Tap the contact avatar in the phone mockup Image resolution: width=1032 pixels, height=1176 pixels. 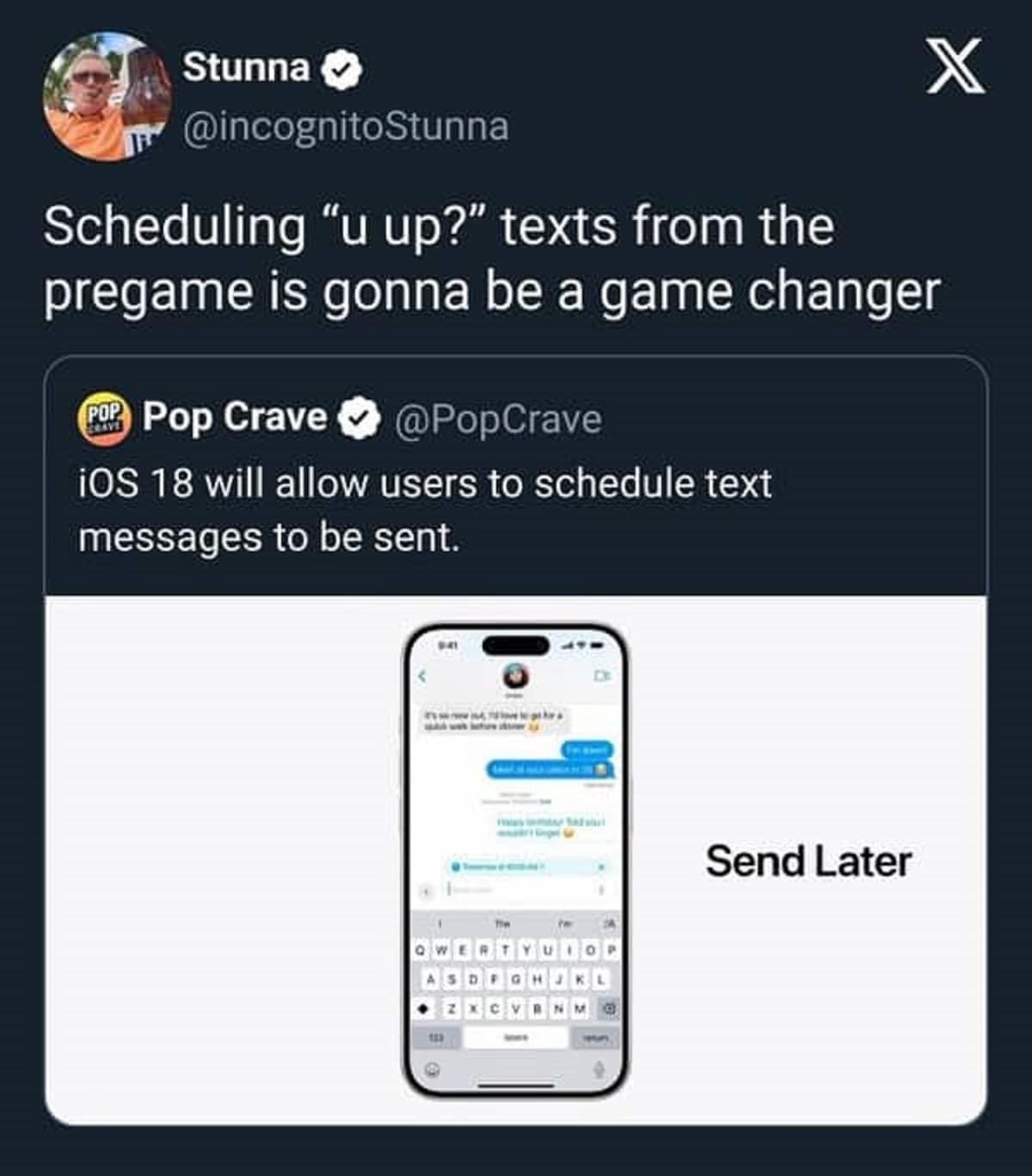tap(515, 677)
